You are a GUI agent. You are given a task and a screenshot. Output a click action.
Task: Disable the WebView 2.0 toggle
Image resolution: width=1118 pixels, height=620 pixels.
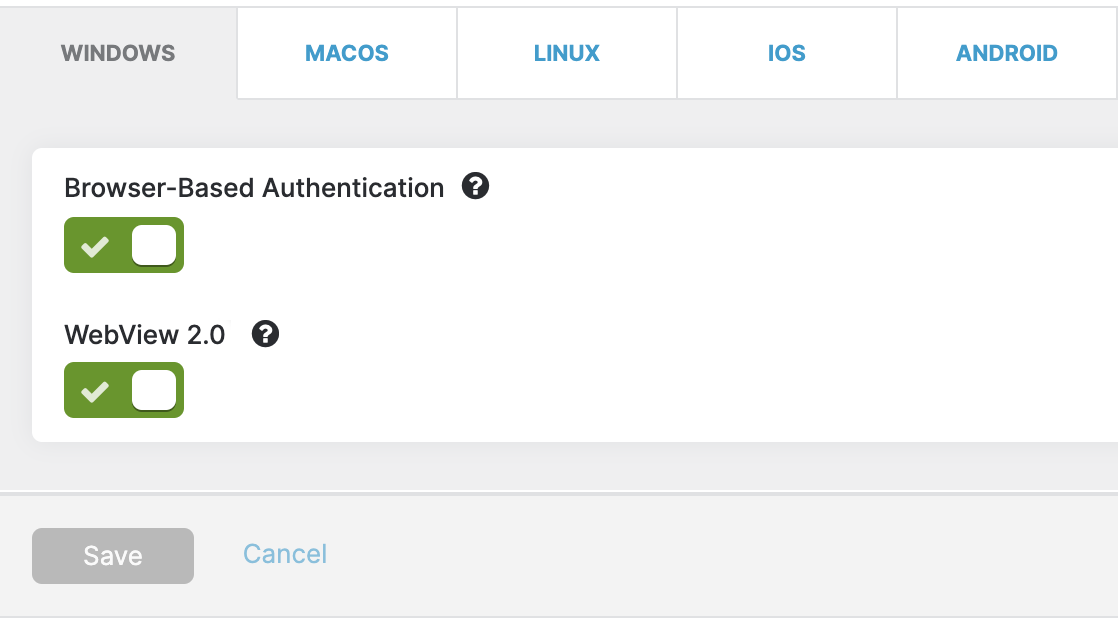(x=124, y=390)
